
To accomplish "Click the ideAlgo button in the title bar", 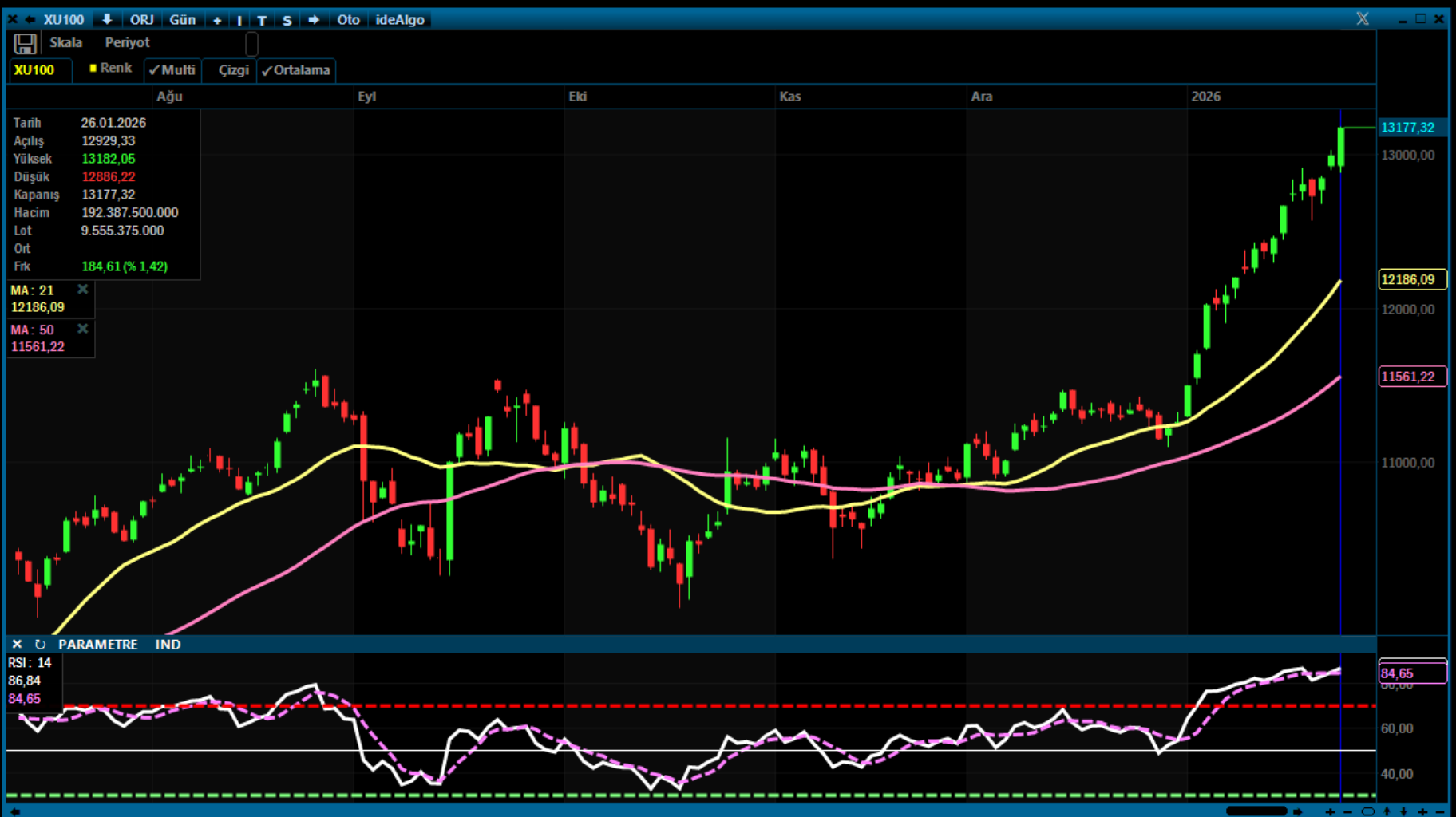I will [x=399, y=19].
